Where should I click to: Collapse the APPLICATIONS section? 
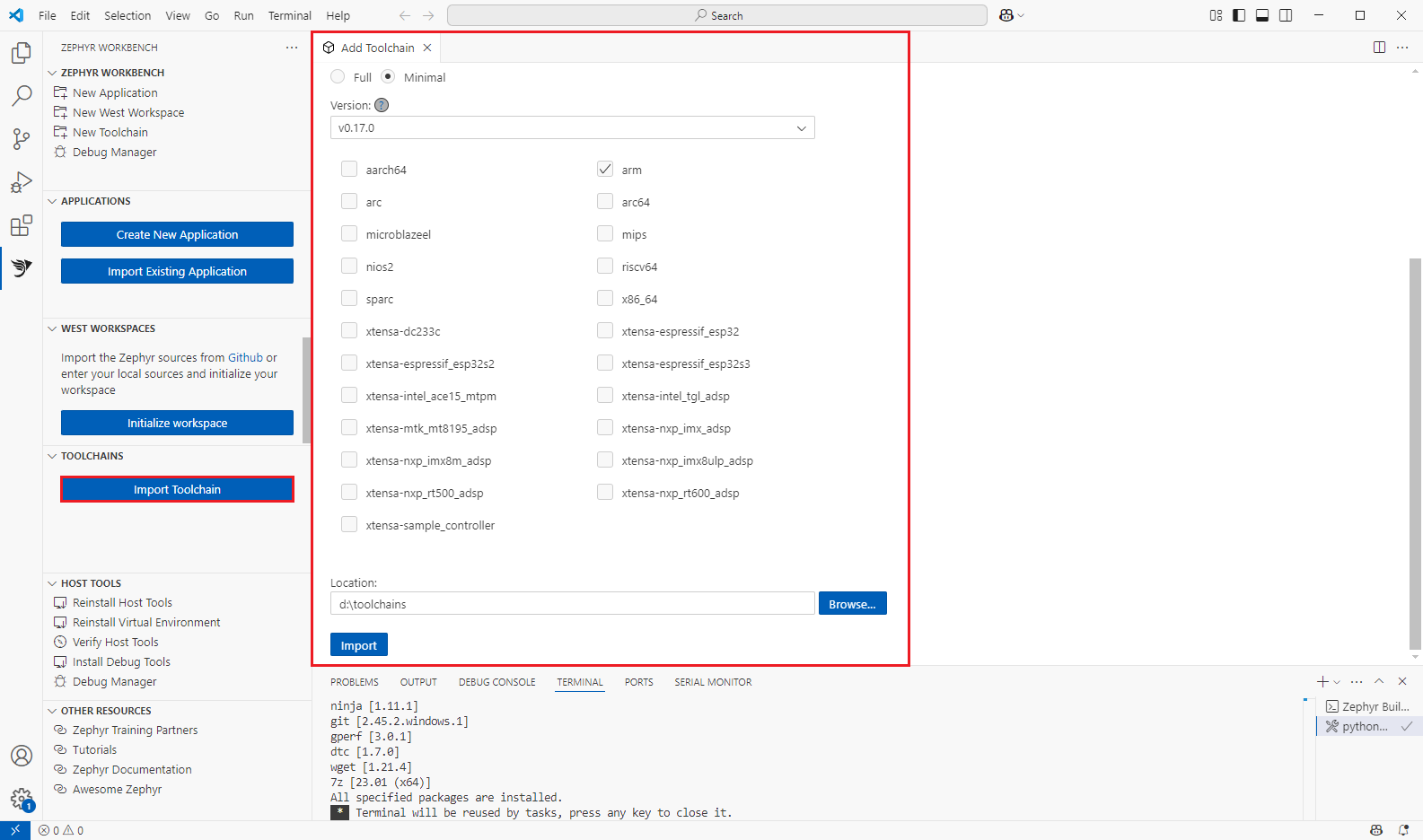point(52,201)
